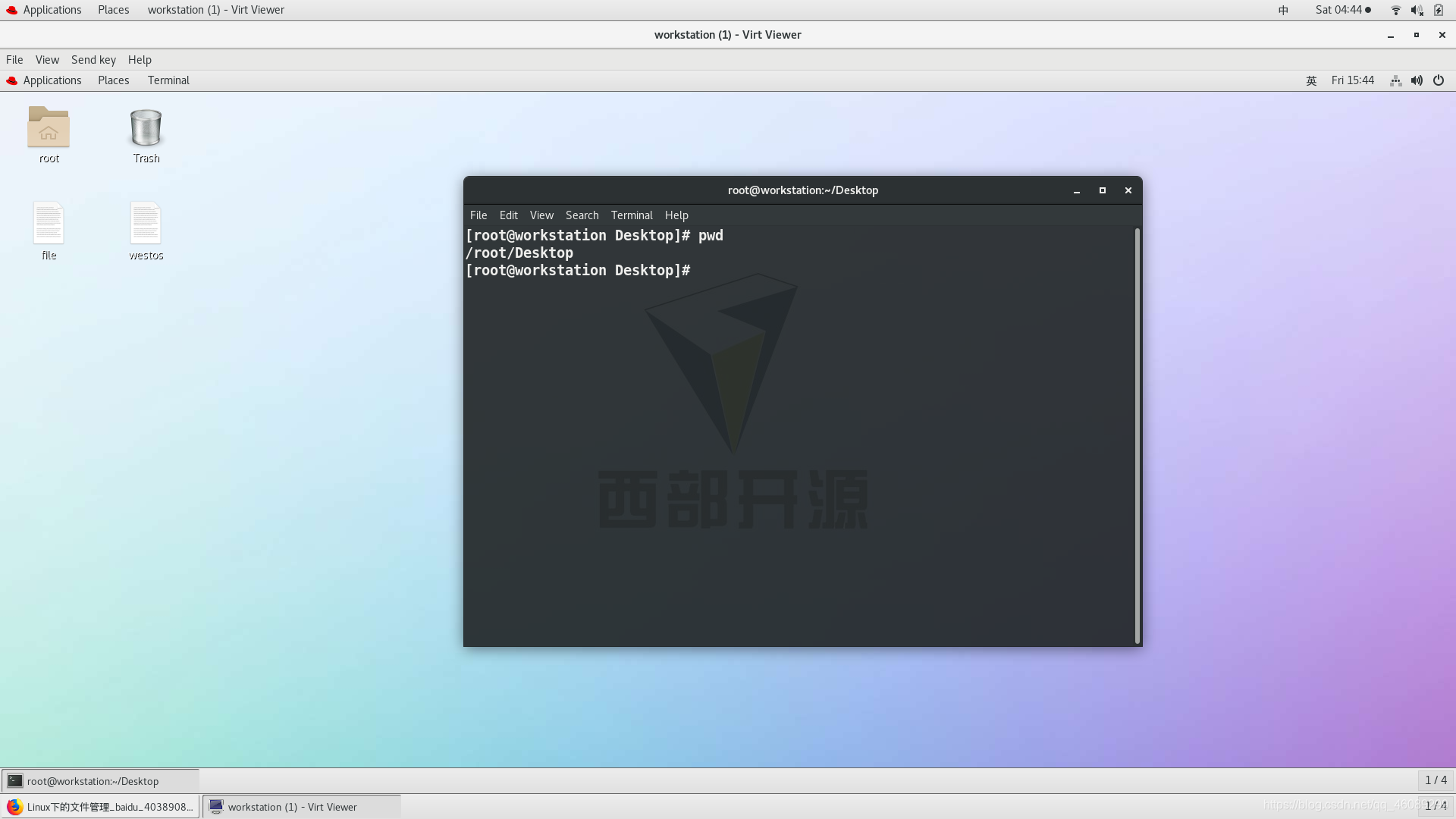Open Virt Viewer File menu
Image resolution: width=1456 pixels, height=819 pixels.
tap(14, 60)
